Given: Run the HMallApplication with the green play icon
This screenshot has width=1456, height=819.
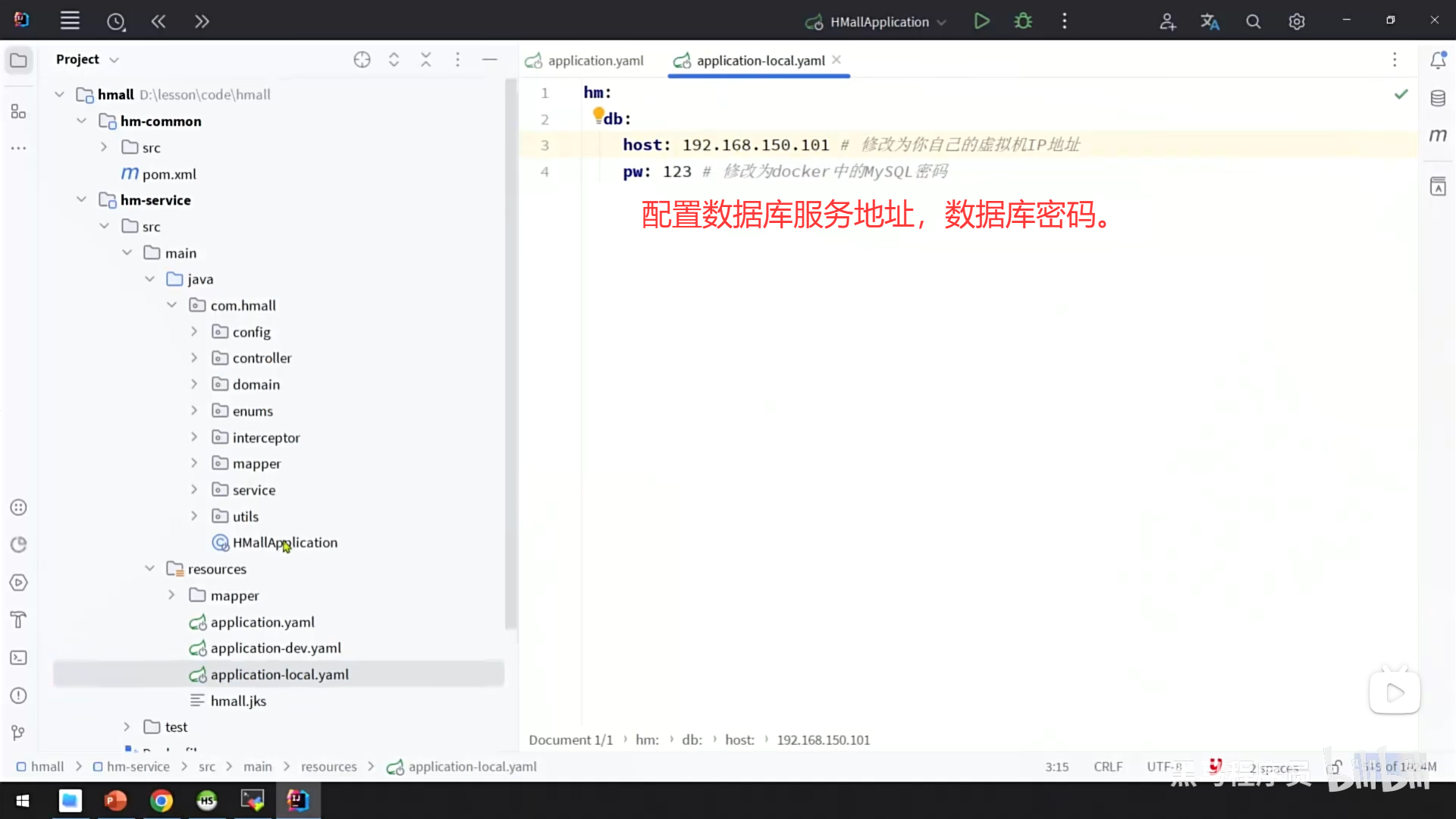Looking at the screenshot, I should pos(981,20).
